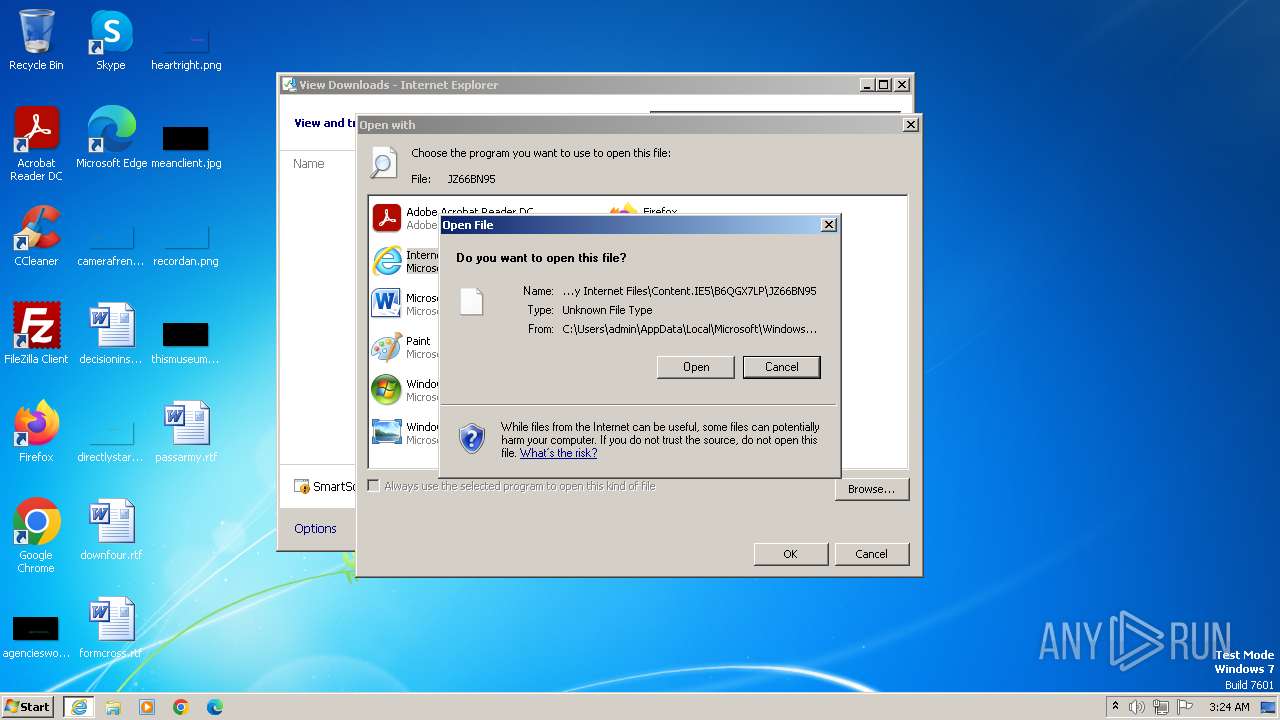This screenshot has height=720, width=1280.
Task: Open the Recycle Bin desktop icon
Action: click(x=36, y=40)
